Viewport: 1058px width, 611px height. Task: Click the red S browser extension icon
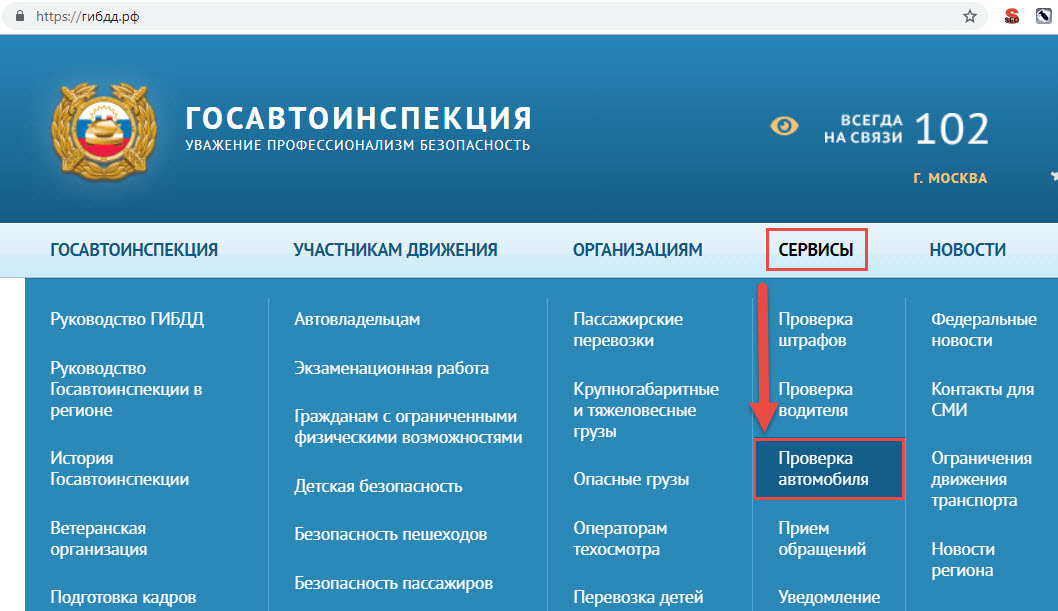tap(1011, 16)
